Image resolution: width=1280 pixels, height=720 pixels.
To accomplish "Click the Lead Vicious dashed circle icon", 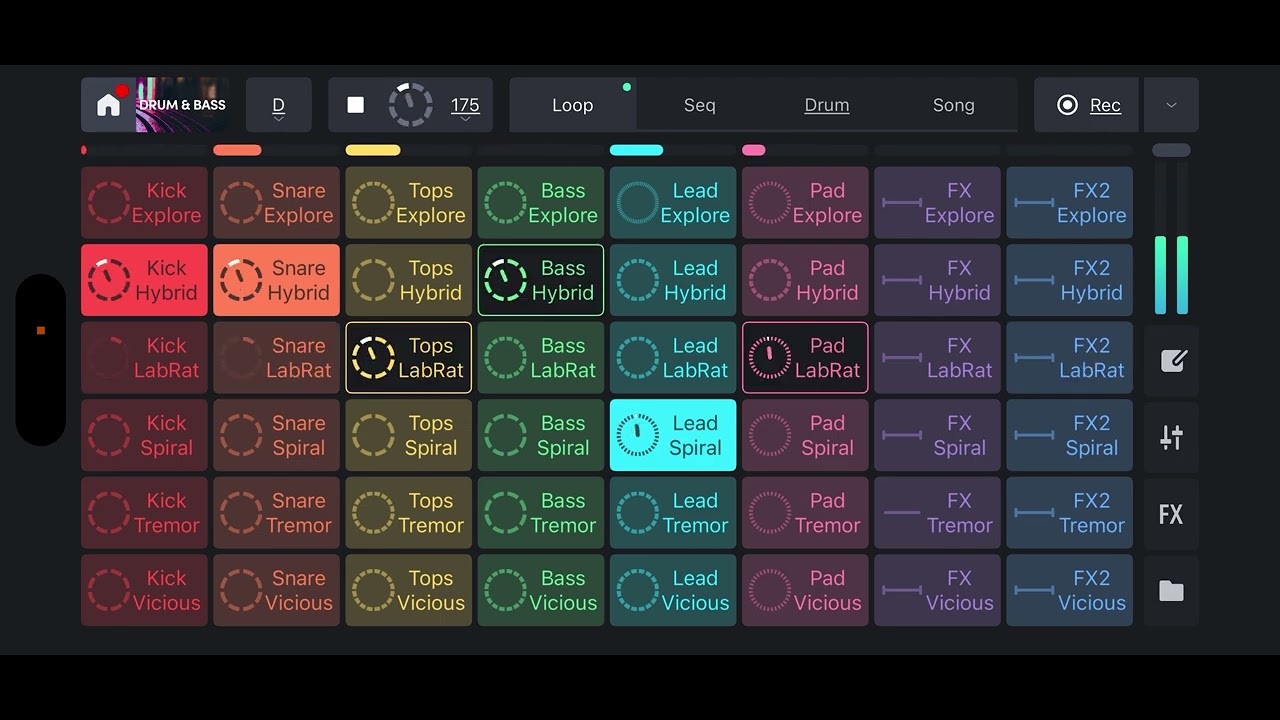I will click(637, 591).
